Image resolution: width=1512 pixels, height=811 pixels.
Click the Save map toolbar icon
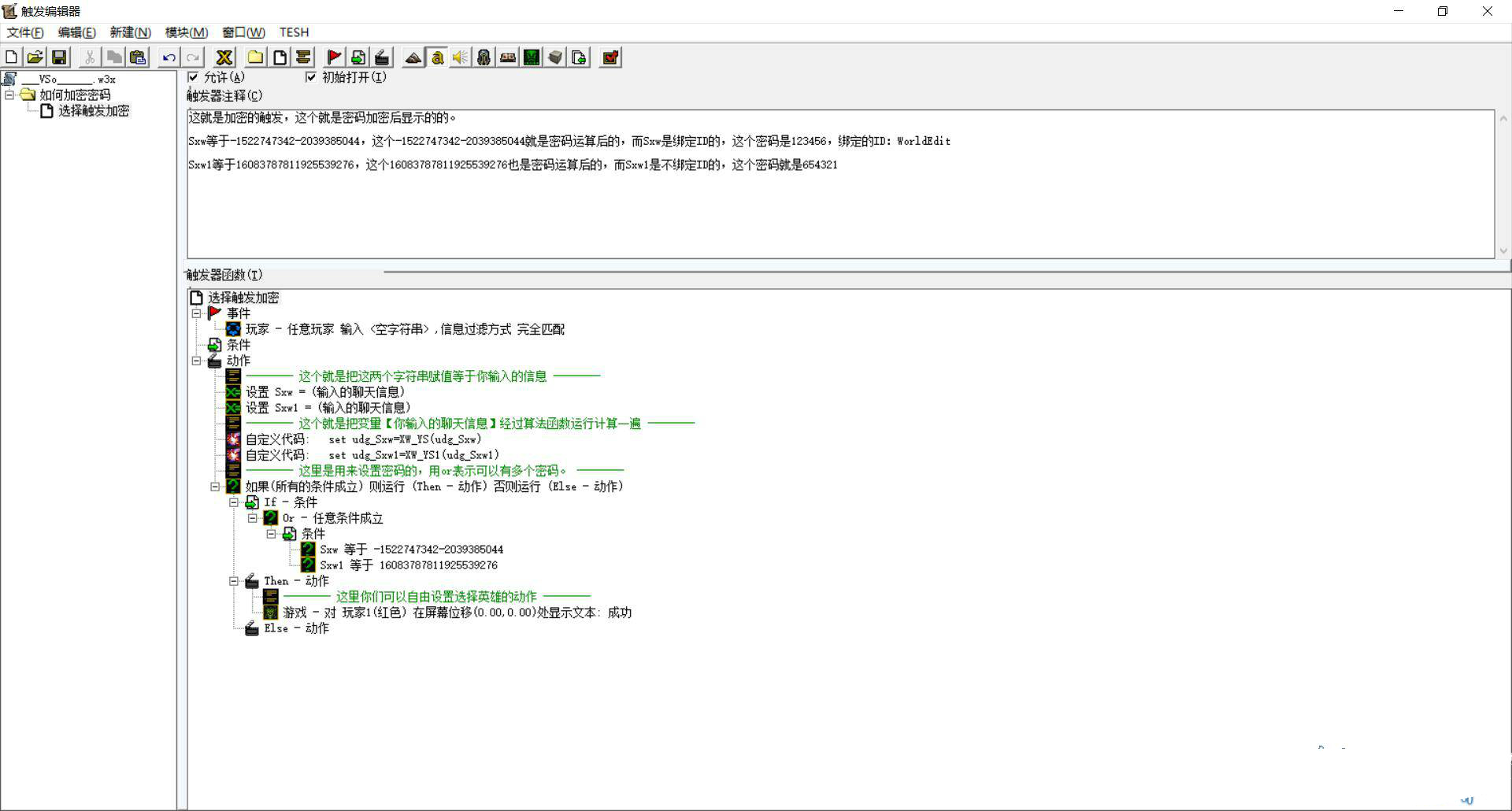(59, 57)
